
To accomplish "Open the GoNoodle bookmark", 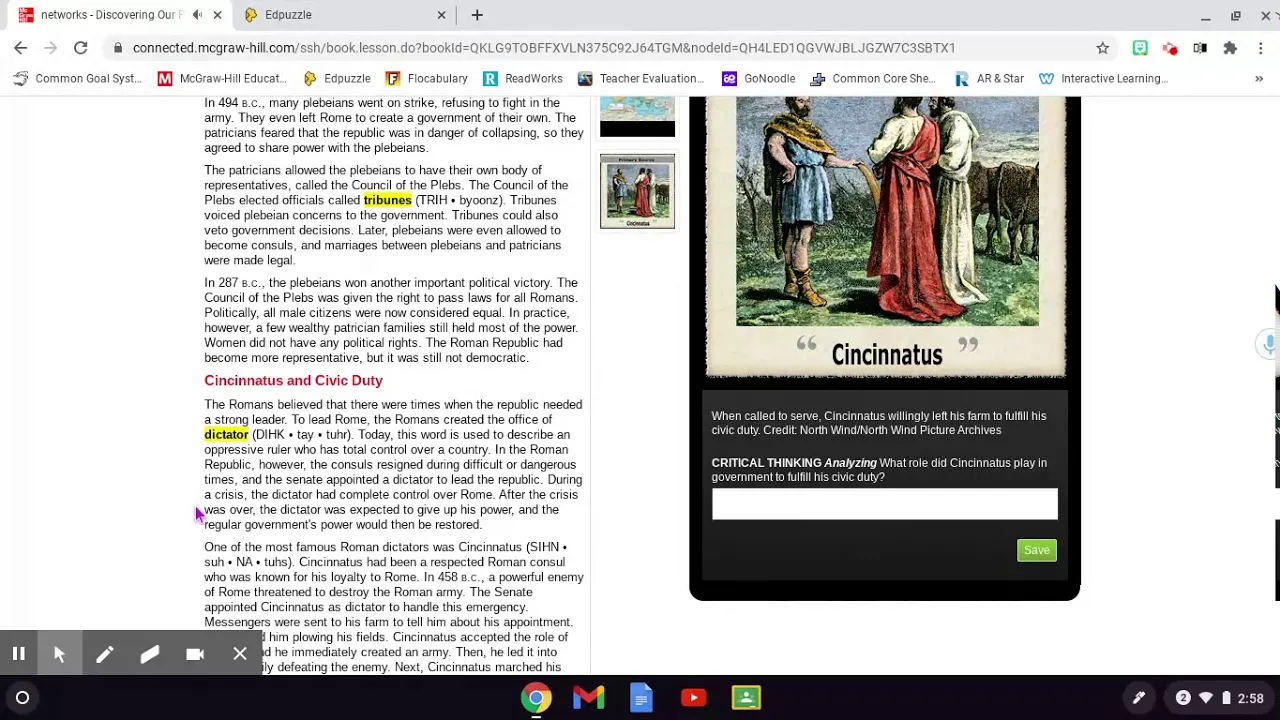I will [758, 78].
